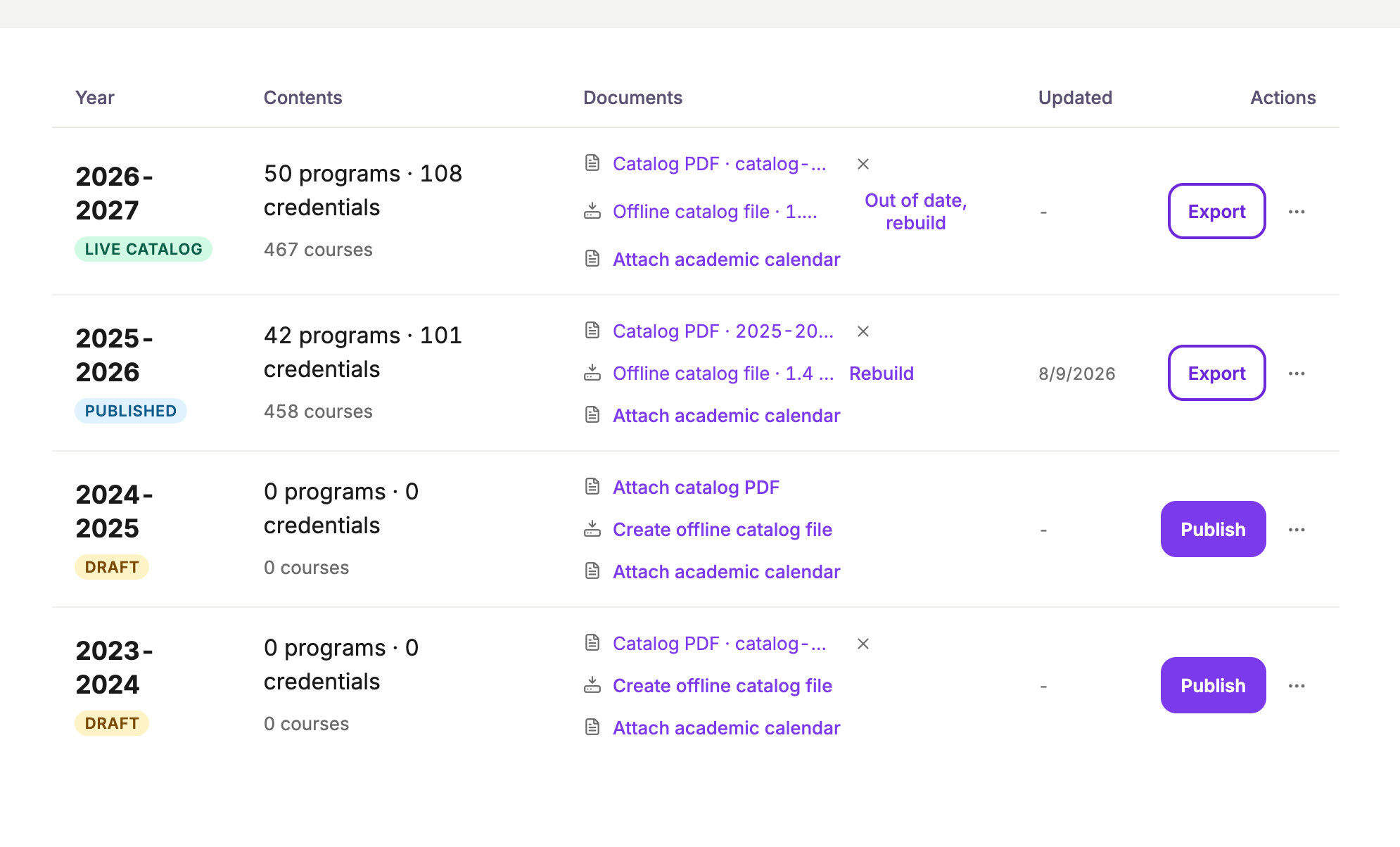Click document icon beside 2023-2024 Catalog PDF
This screenshot has height=847, width=1400.
coord(592,643)
